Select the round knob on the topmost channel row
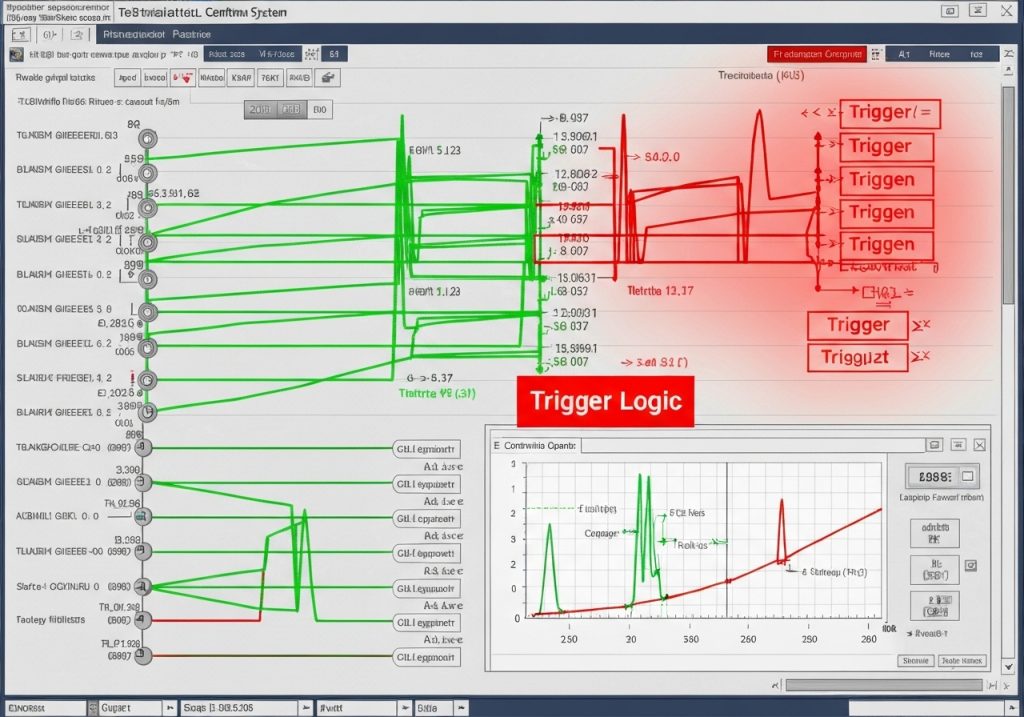The image size is (1024, 717). (x=148, y=139)
